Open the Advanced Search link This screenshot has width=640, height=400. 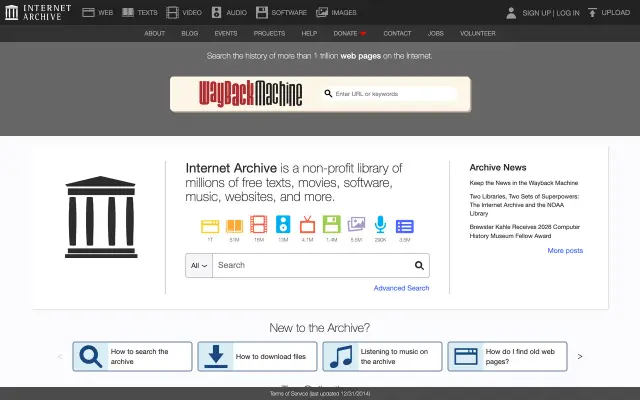click(x=401, y=288)
